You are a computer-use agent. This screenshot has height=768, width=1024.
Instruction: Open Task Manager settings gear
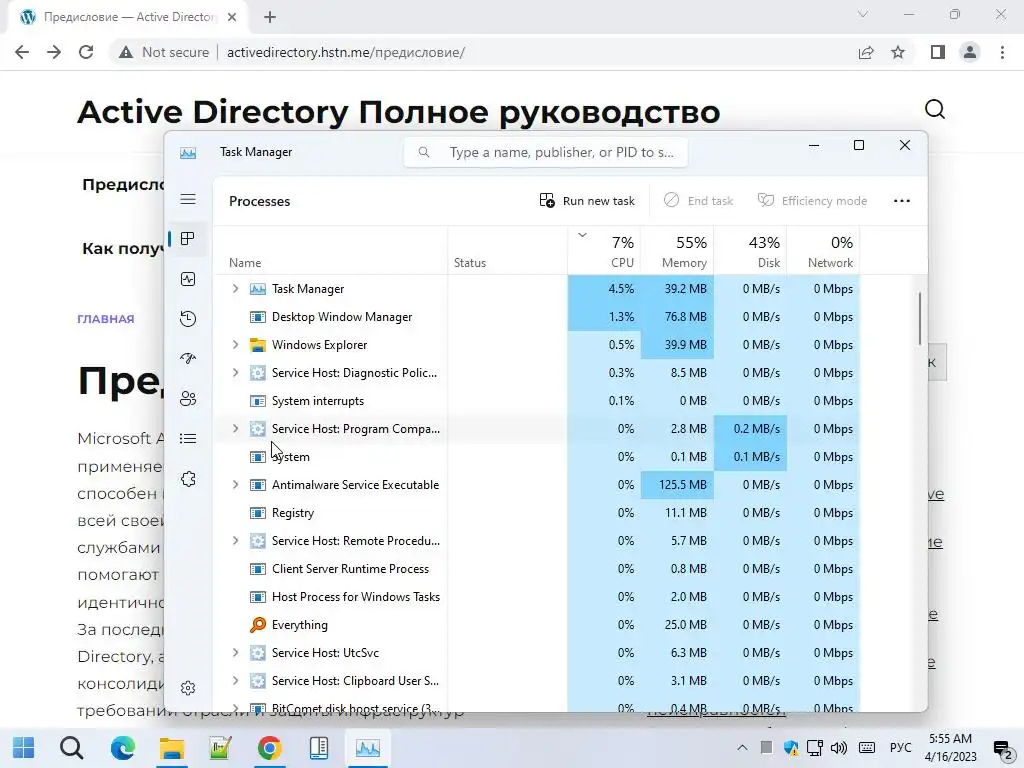click(x=188, y=688)
